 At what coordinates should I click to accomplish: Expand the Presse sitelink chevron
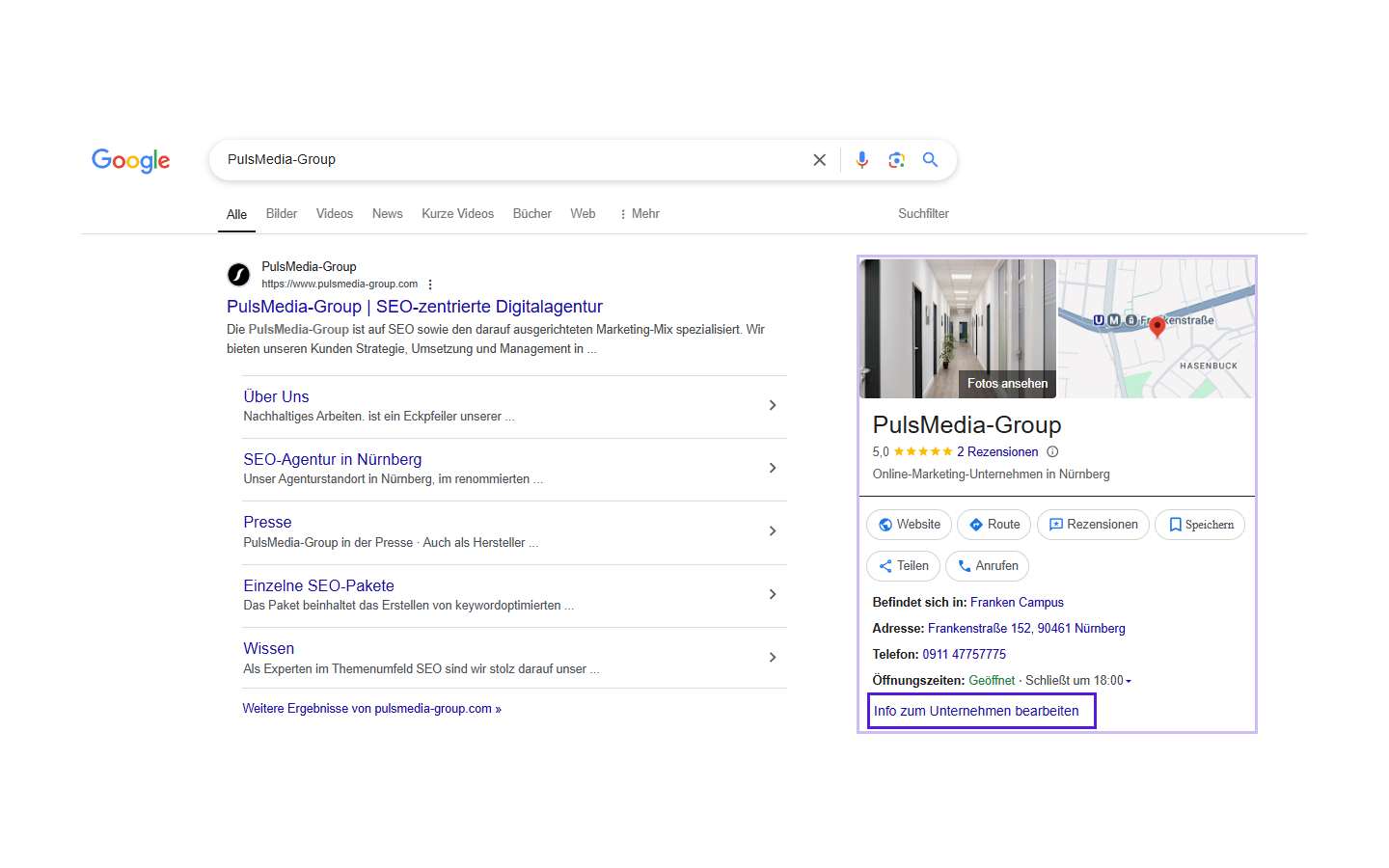772,531
